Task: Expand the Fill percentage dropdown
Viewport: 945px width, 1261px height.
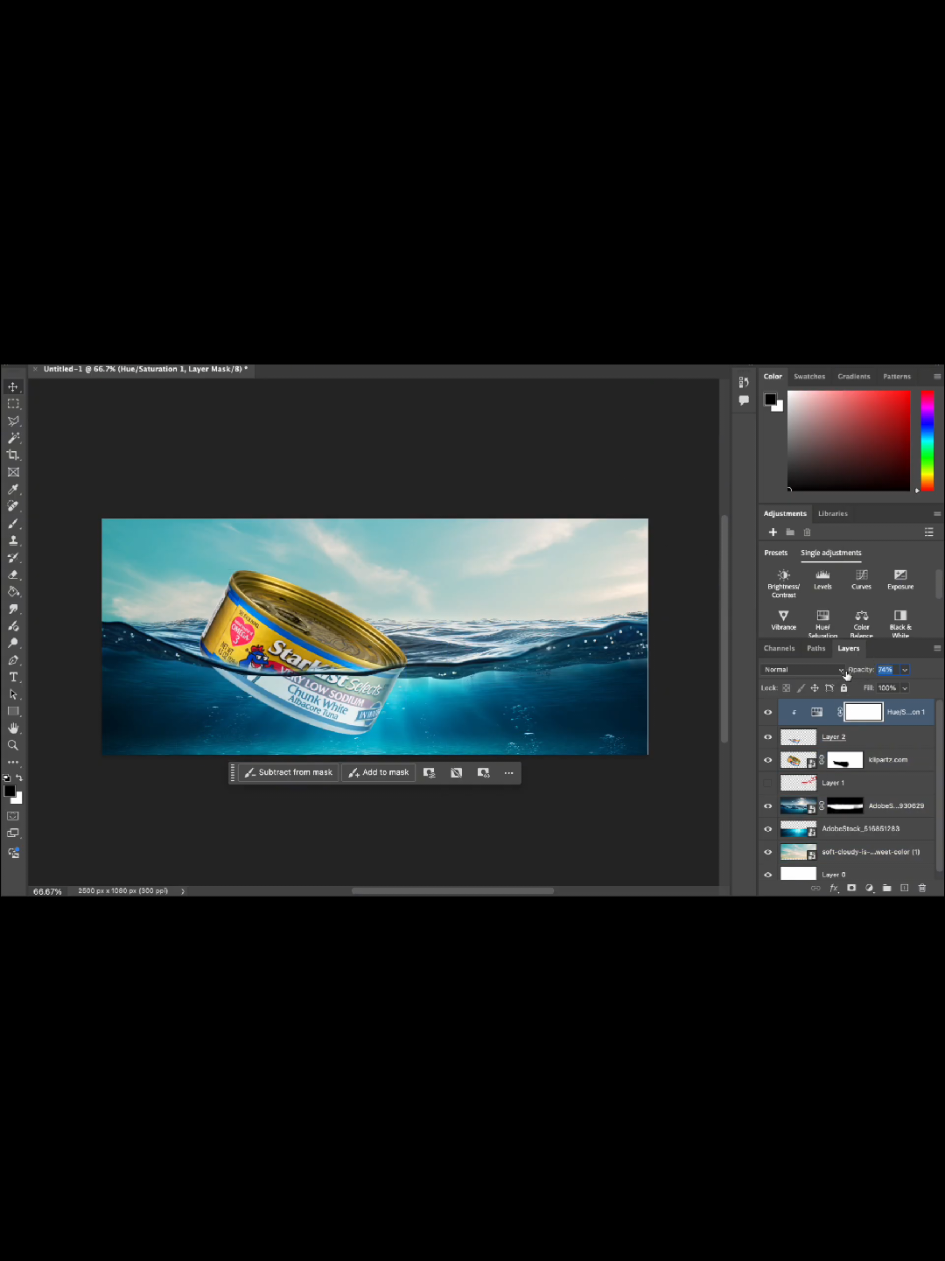Action: pyautogui.click(x=905, y=688)
